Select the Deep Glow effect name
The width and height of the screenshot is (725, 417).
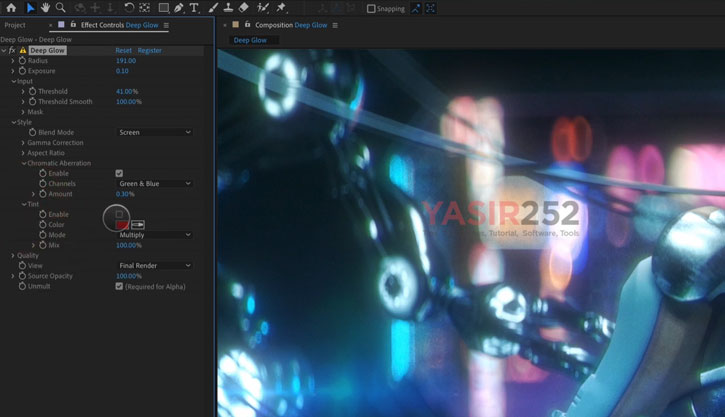[47, 50]
